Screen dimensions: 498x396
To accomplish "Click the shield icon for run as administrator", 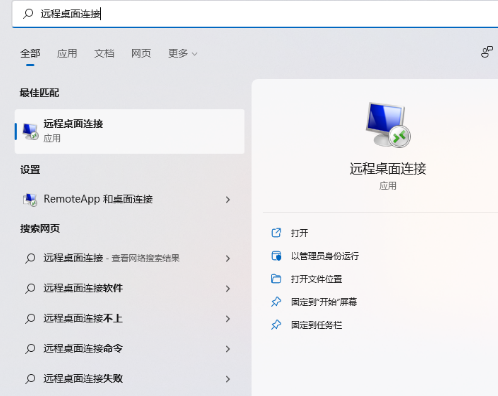I will (x=276, y=256).
